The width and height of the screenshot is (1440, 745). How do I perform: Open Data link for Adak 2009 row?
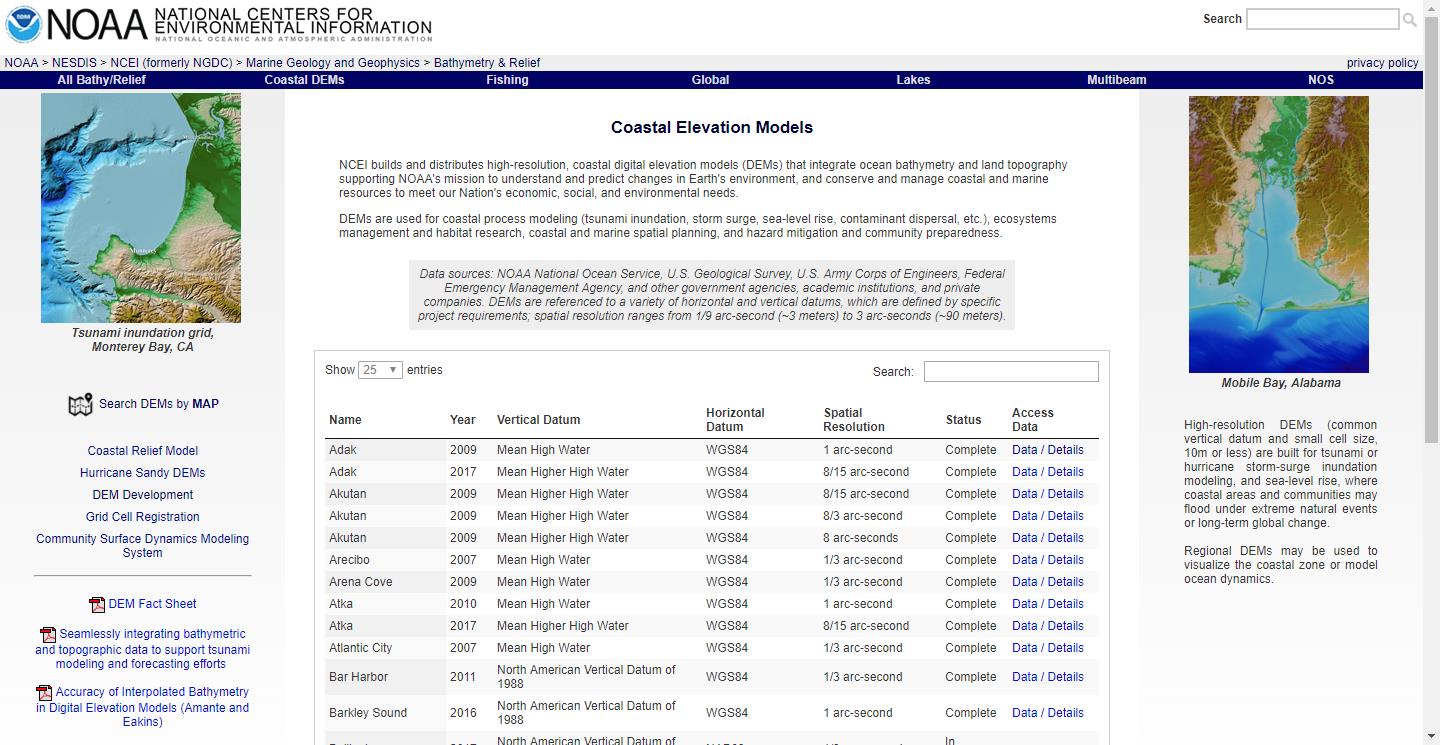click(x=1024, y=450)
